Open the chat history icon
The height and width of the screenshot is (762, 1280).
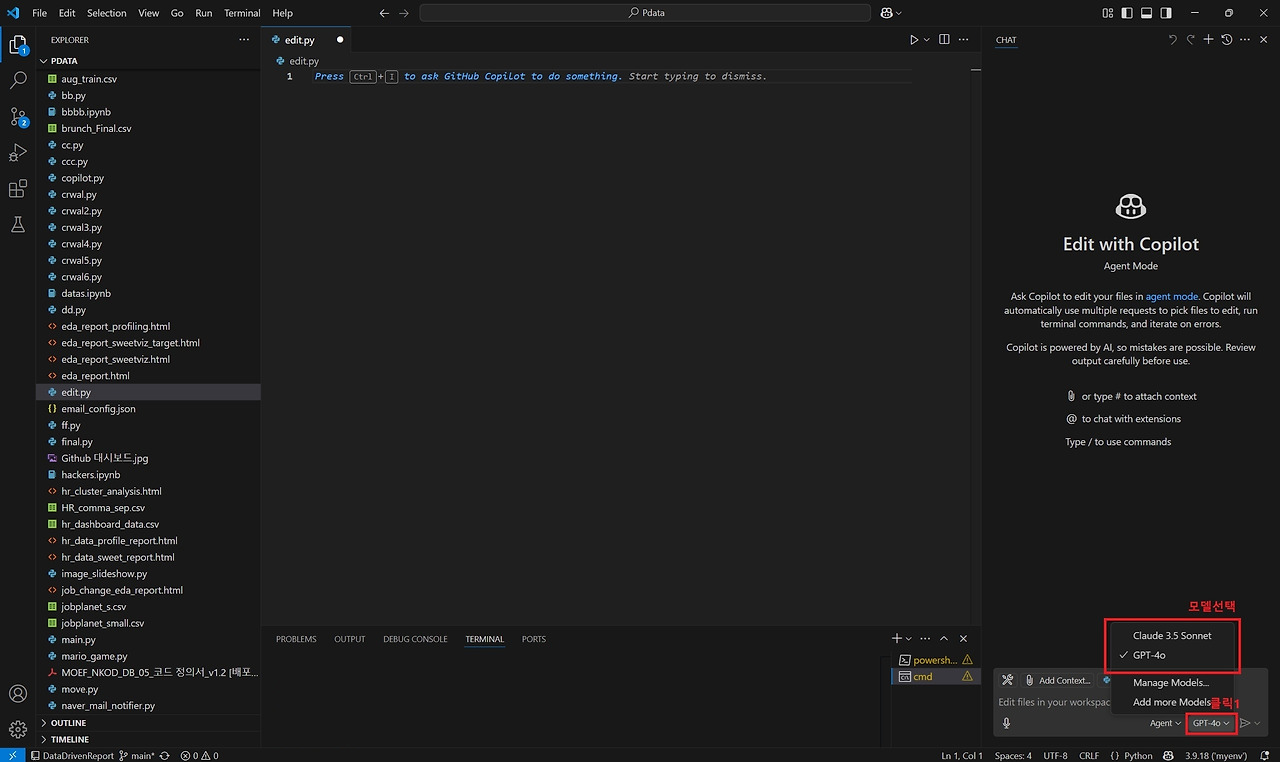pyautogui.click(x=1226, y=40)
